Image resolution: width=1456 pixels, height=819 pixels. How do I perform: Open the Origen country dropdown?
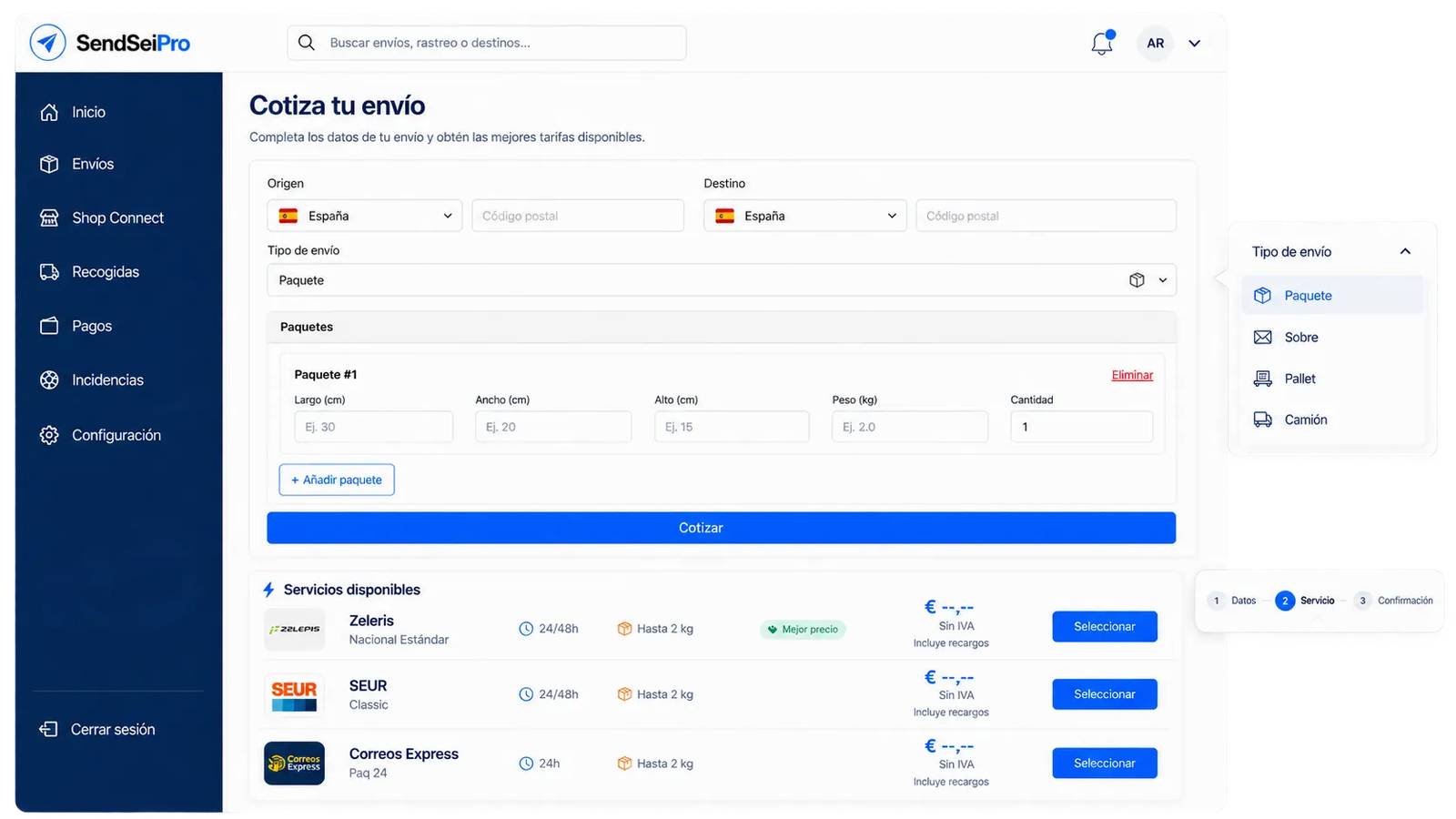coord(365,216)
